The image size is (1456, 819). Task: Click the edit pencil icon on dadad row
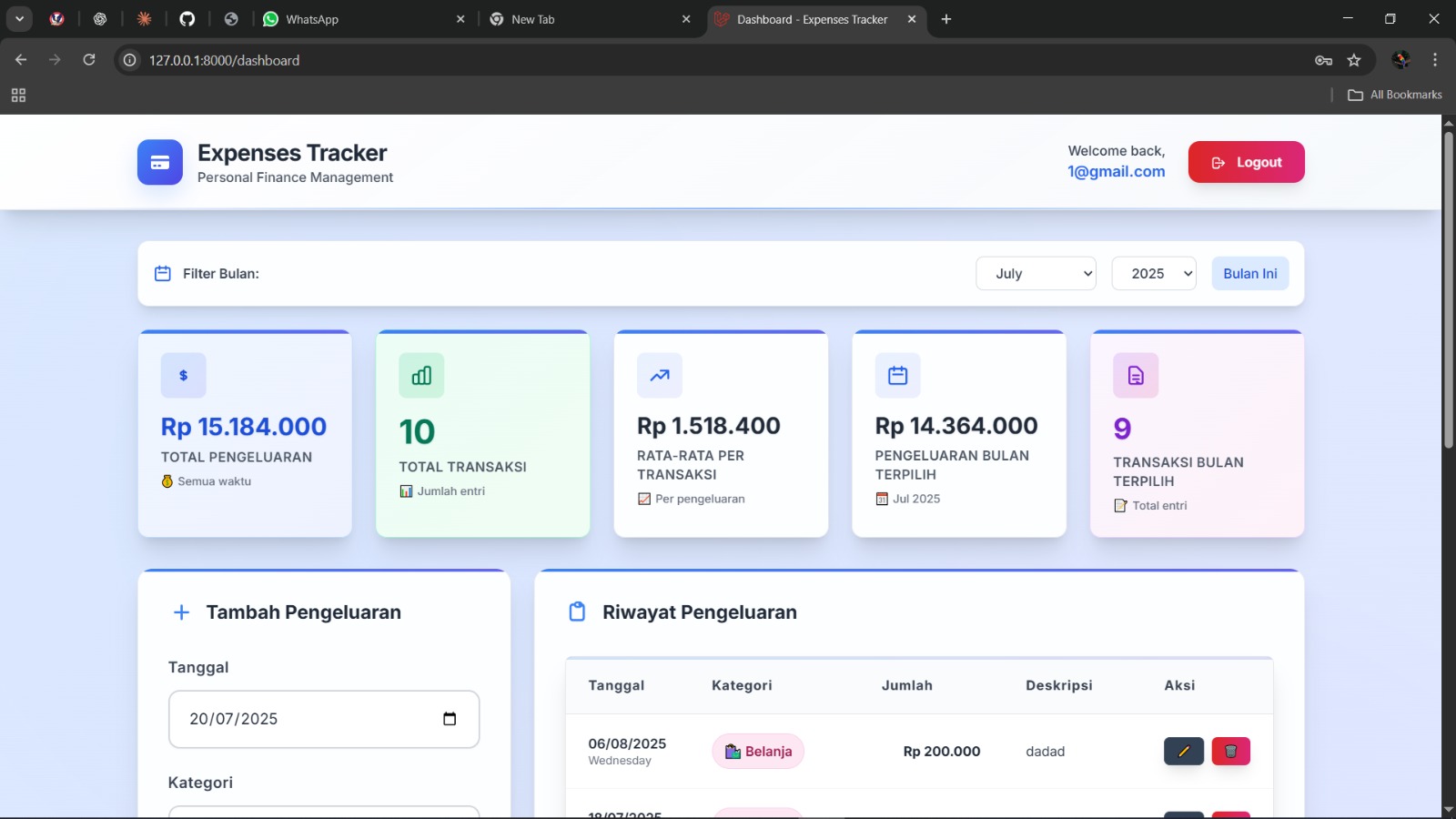click(1184, 751)
